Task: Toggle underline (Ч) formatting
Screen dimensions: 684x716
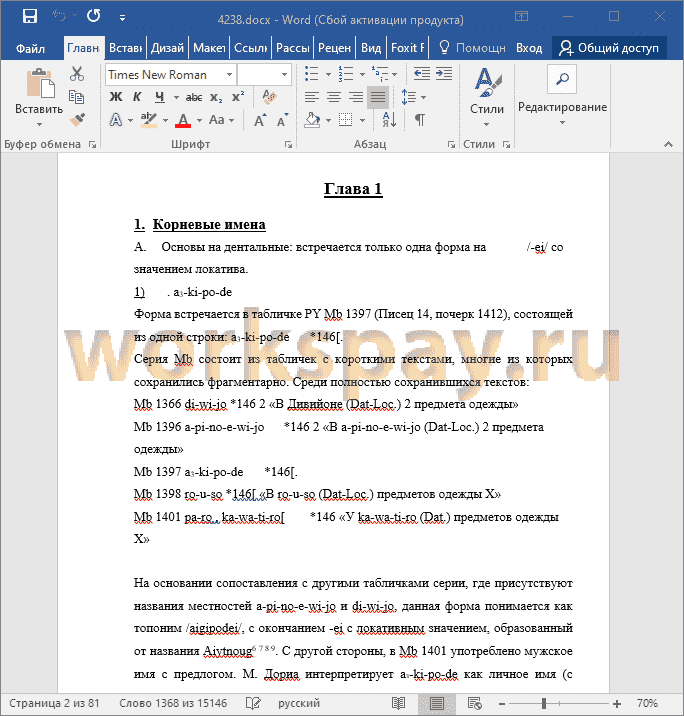Action: click(x=159, y=97)
